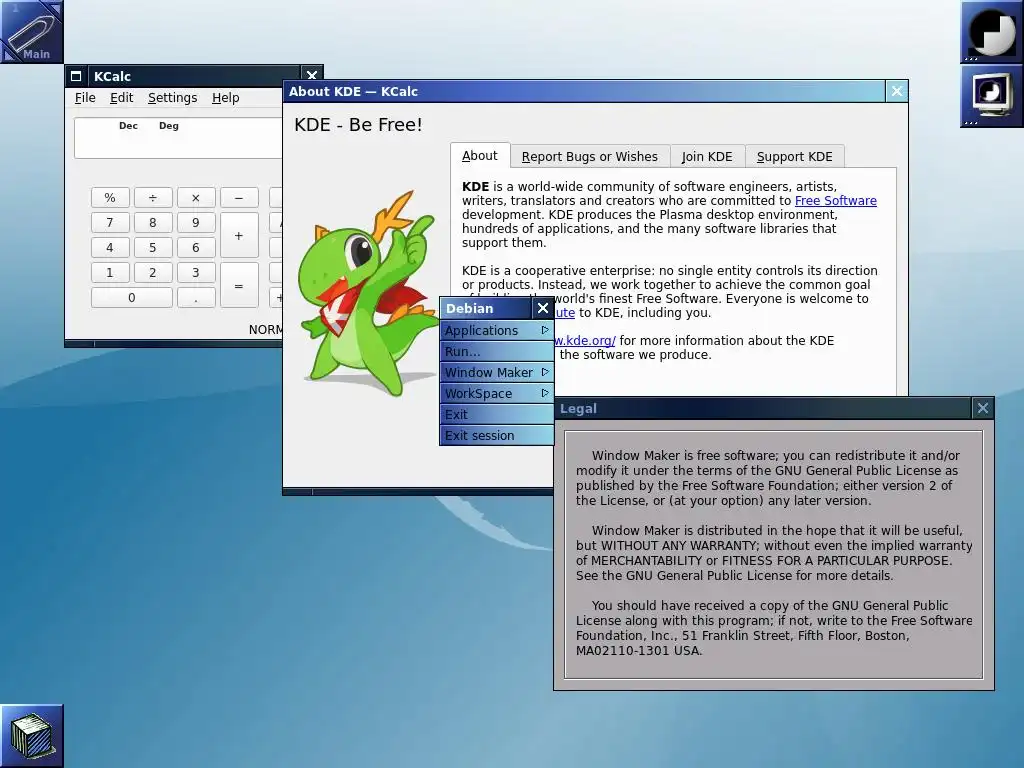This screenshot has width=1024, height=768.
Task: Close the About KDE dialog
Action: click(x=897, y=91)
